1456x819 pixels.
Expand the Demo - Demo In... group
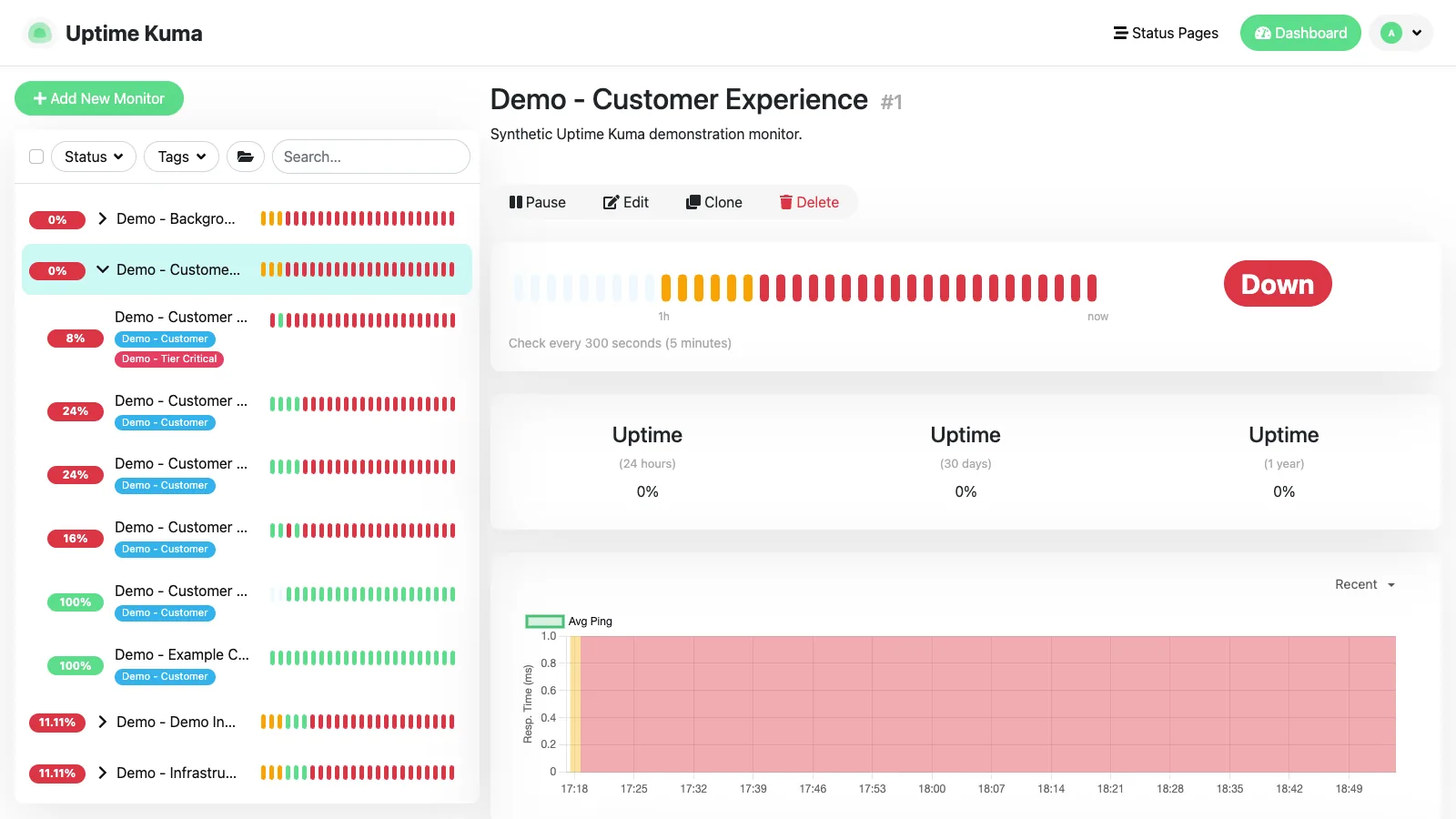point(103,722)
